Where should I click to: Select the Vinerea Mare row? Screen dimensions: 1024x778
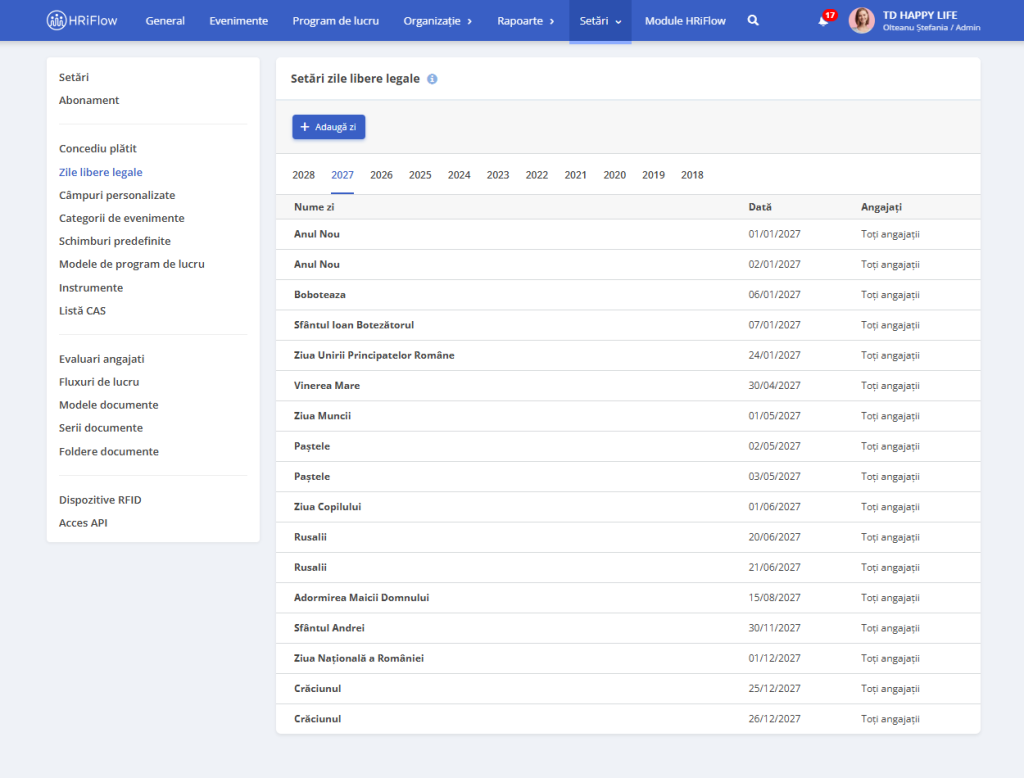pos(628,385)
